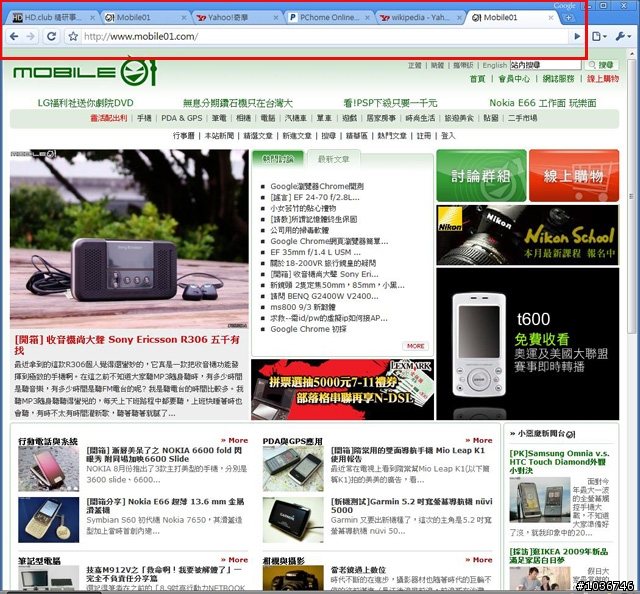The width and height of the screenshot is (640, 594).
Task: Close the PChome Online tab
Action: click(x=367, y=18)
